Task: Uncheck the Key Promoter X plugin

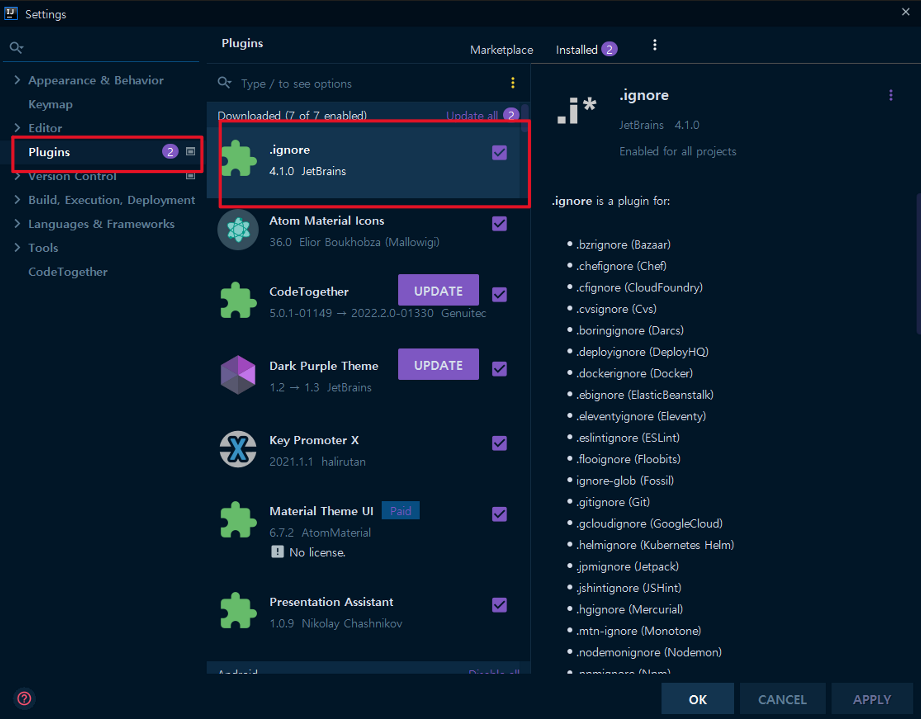Action: click(x=499, y=444)
